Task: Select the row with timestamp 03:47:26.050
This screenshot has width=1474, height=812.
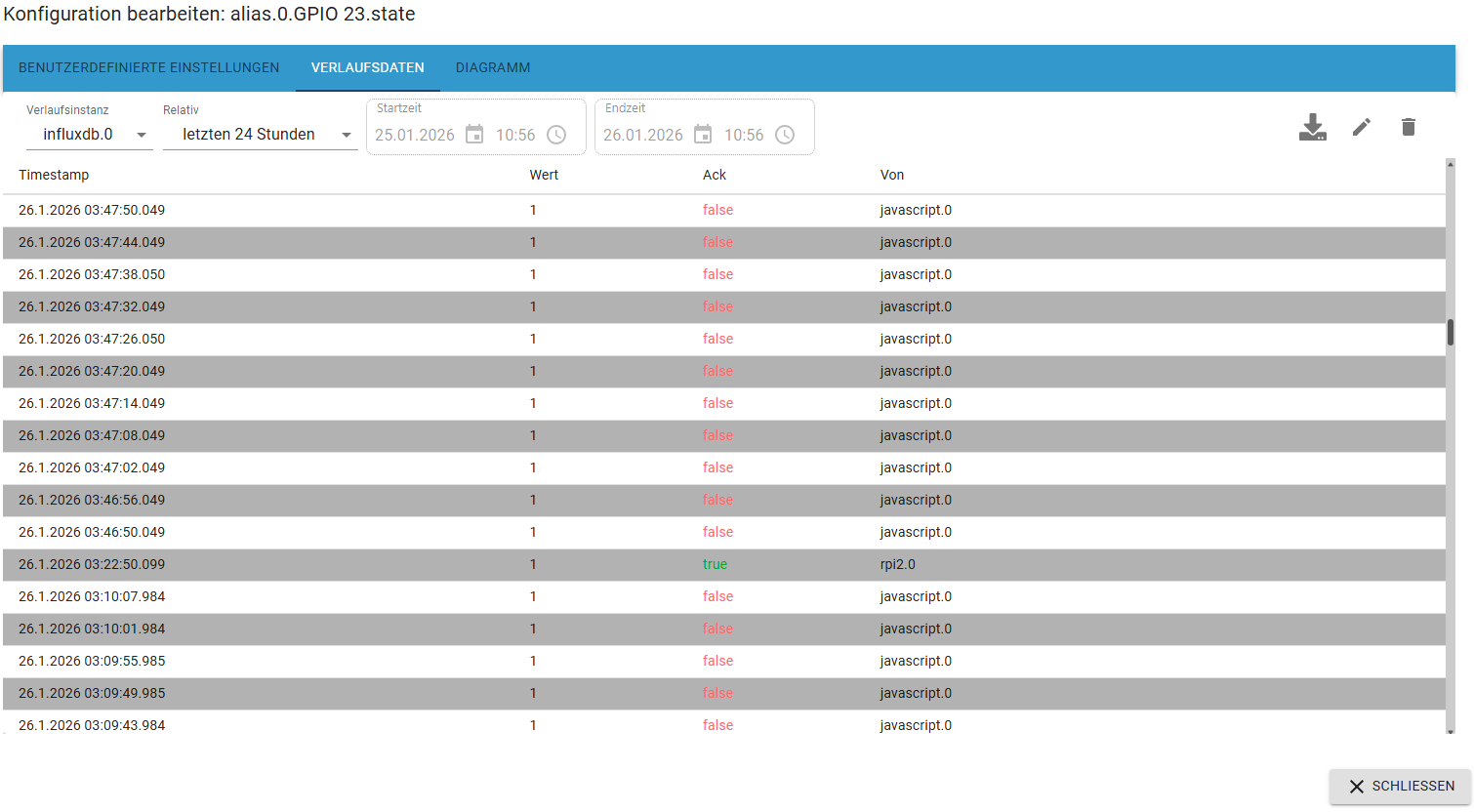Action: click(724, 339)
